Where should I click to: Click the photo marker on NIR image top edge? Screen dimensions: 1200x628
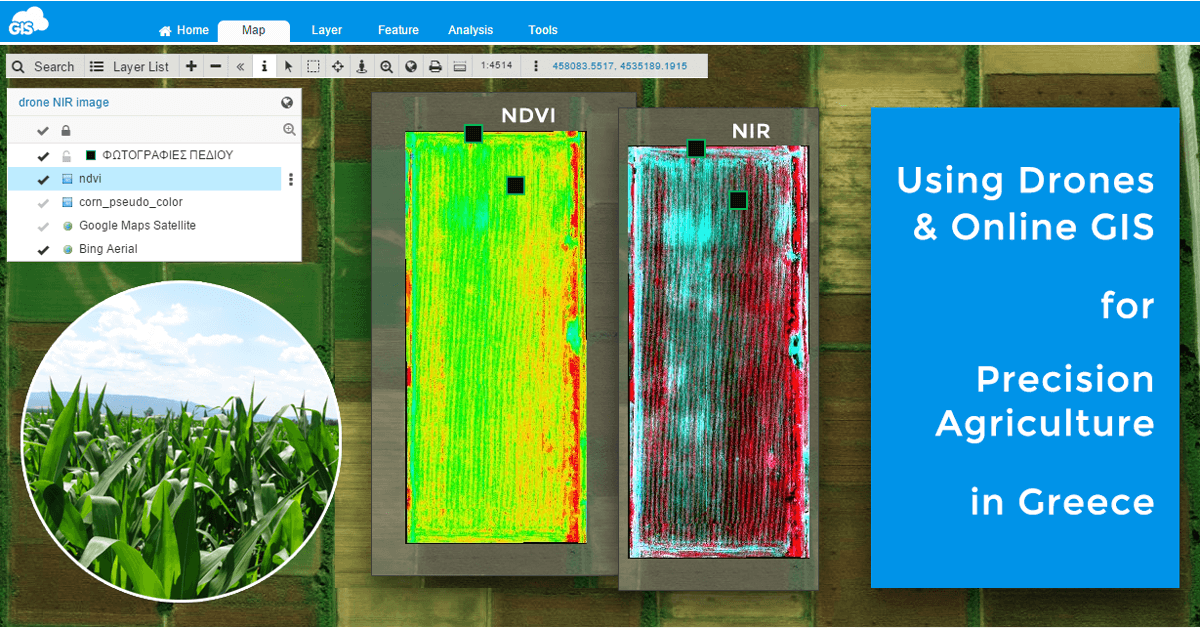[696, 149]
